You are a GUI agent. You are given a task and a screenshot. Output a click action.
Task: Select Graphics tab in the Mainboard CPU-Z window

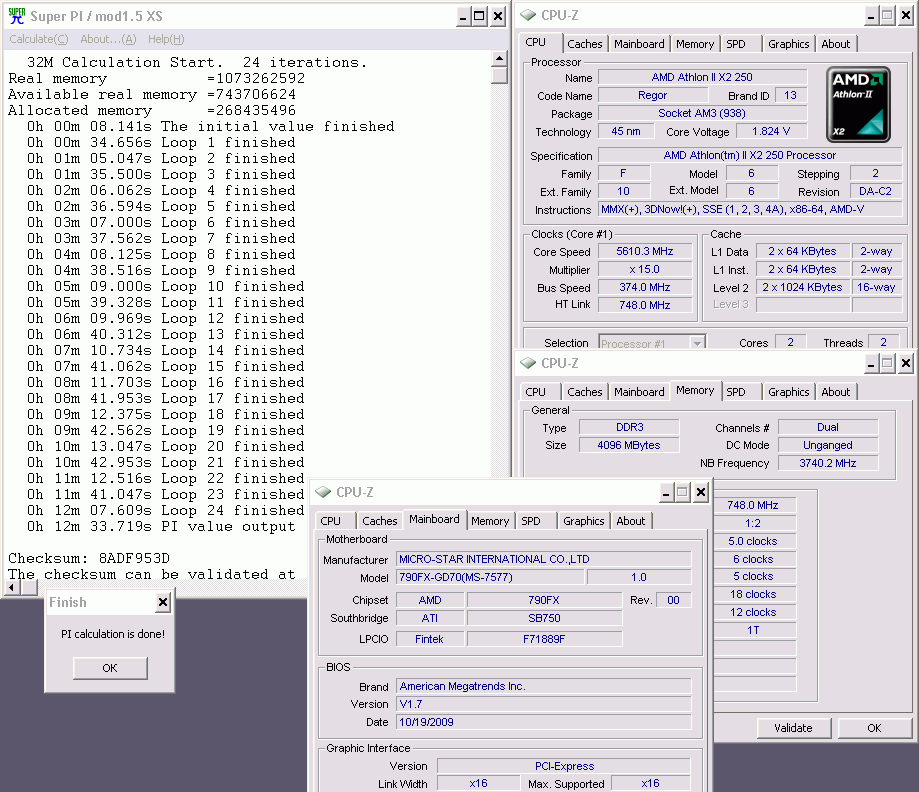tap(583, 521)
